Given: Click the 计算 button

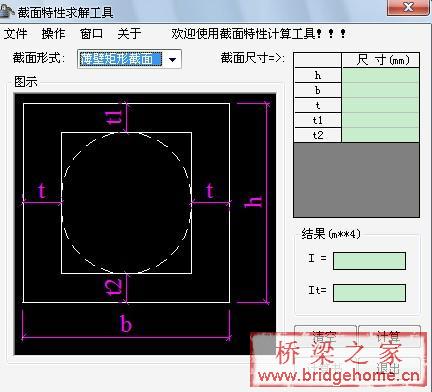Looking at the screenshot, I should [389, 337].
